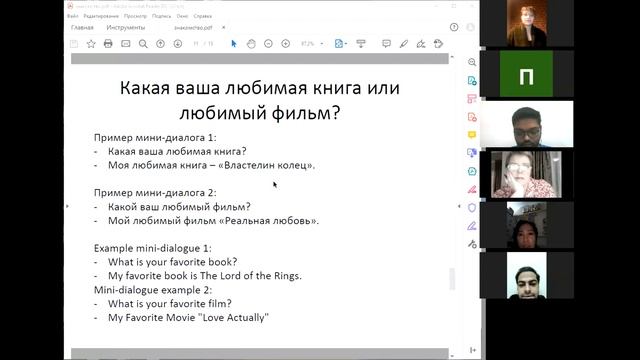Open More tools wrench icon in right panel

[x=472, y=244]
